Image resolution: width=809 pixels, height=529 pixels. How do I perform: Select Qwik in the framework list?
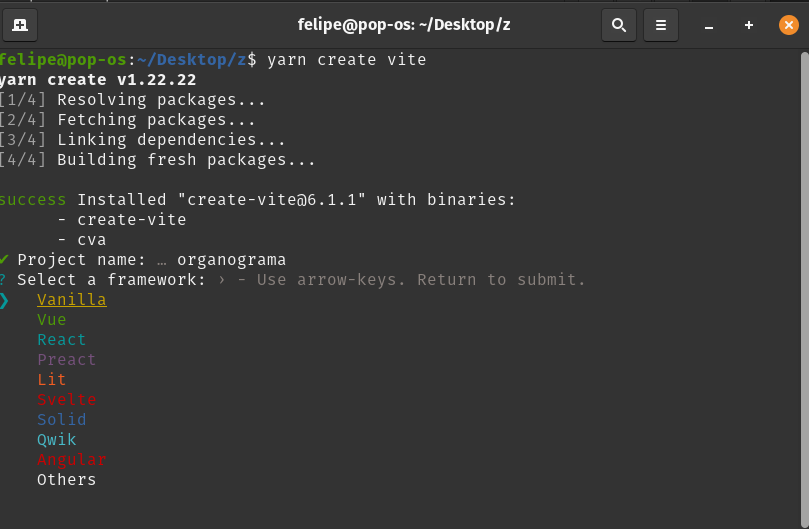(57, 440)
